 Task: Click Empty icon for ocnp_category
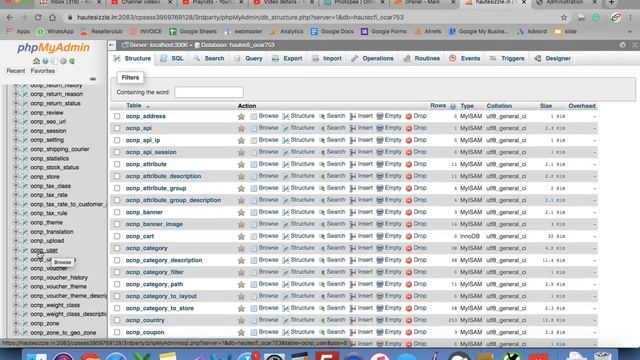pyautogui.click(x=380, y=248)
